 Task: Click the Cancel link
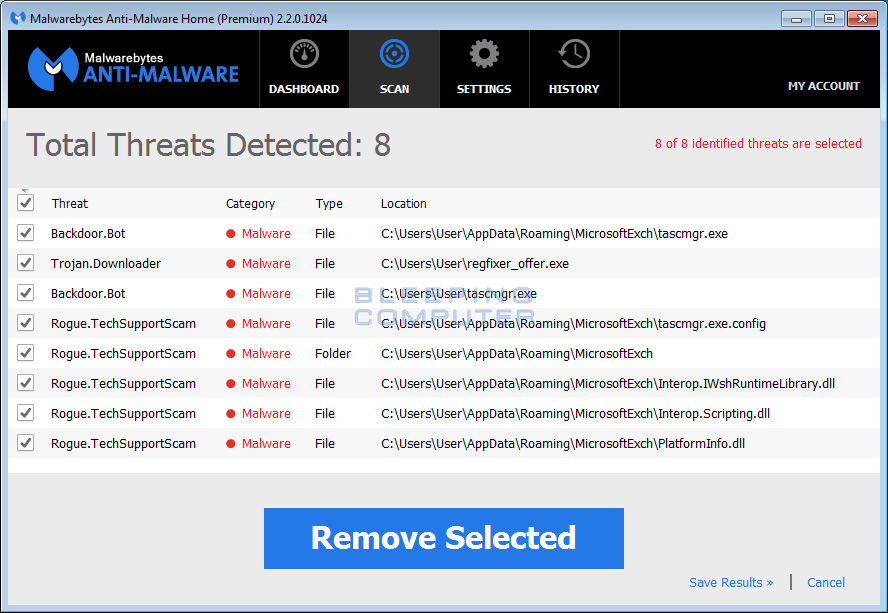(x=825, y=582)
